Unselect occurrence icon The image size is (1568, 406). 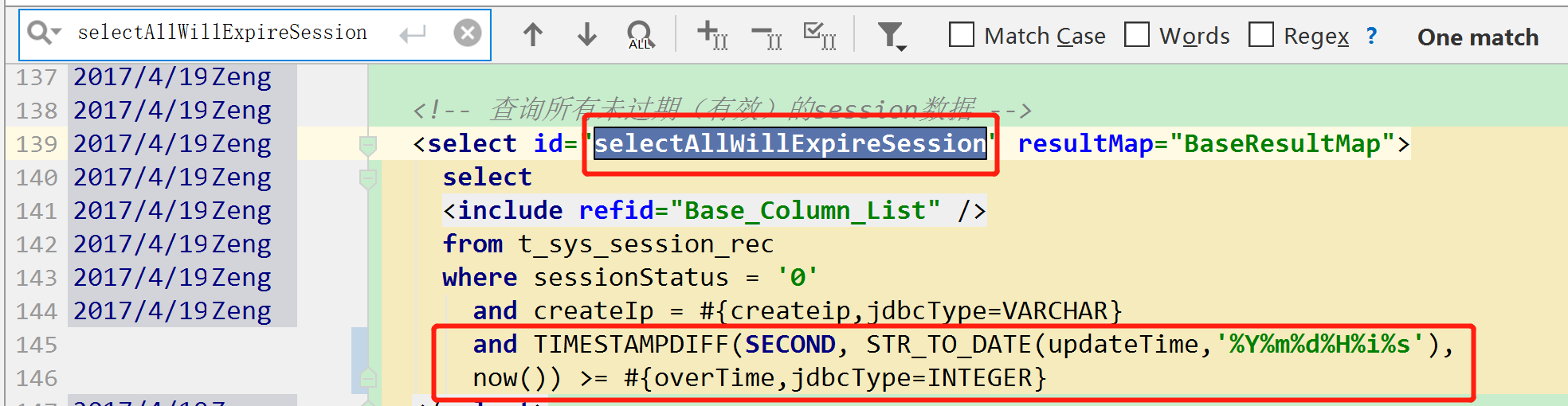766,36
